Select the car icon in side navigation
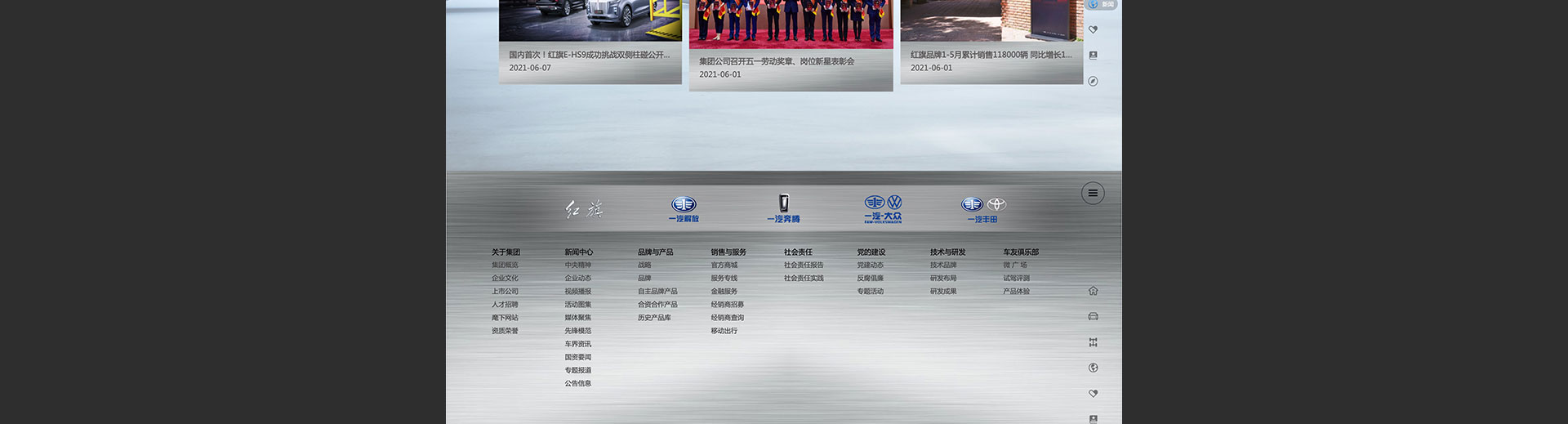 tap(1093, 316)
